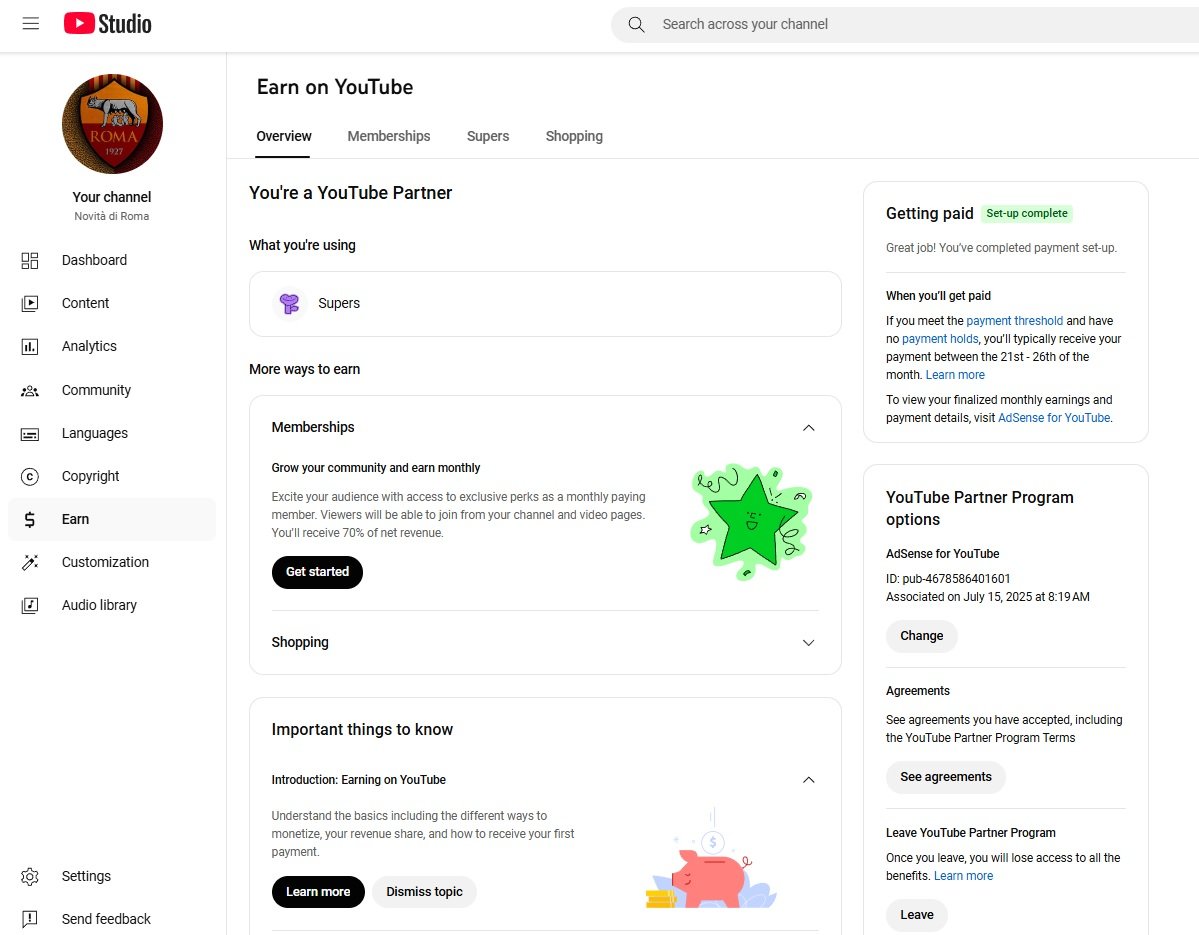
Task: Switch to the Supers tab
Action: (488, 136)
